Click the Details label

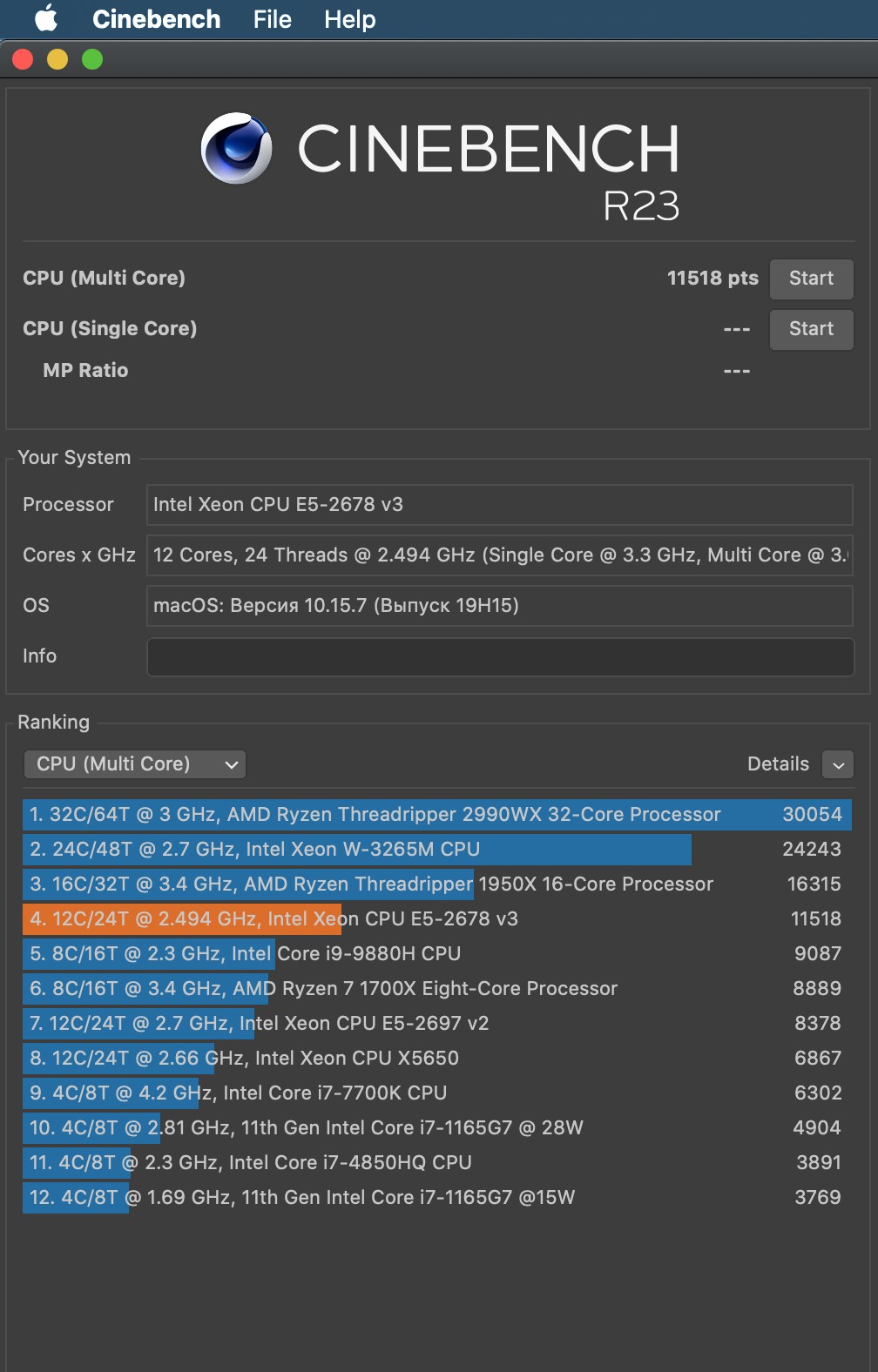[778, 764]
